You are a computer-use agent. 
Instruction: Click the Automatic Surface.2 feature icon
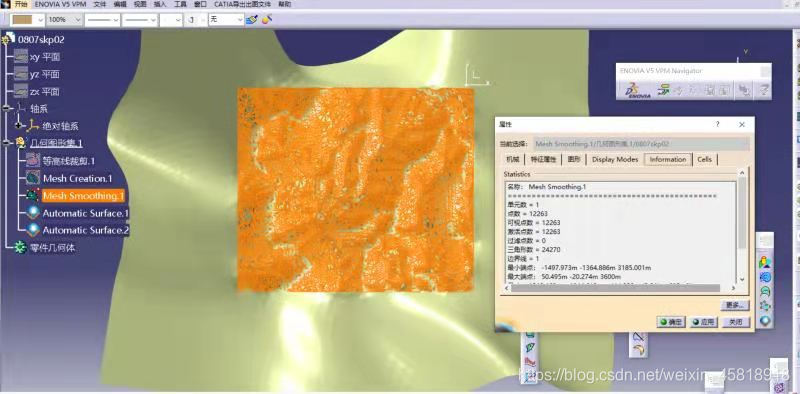click(33, 230)
